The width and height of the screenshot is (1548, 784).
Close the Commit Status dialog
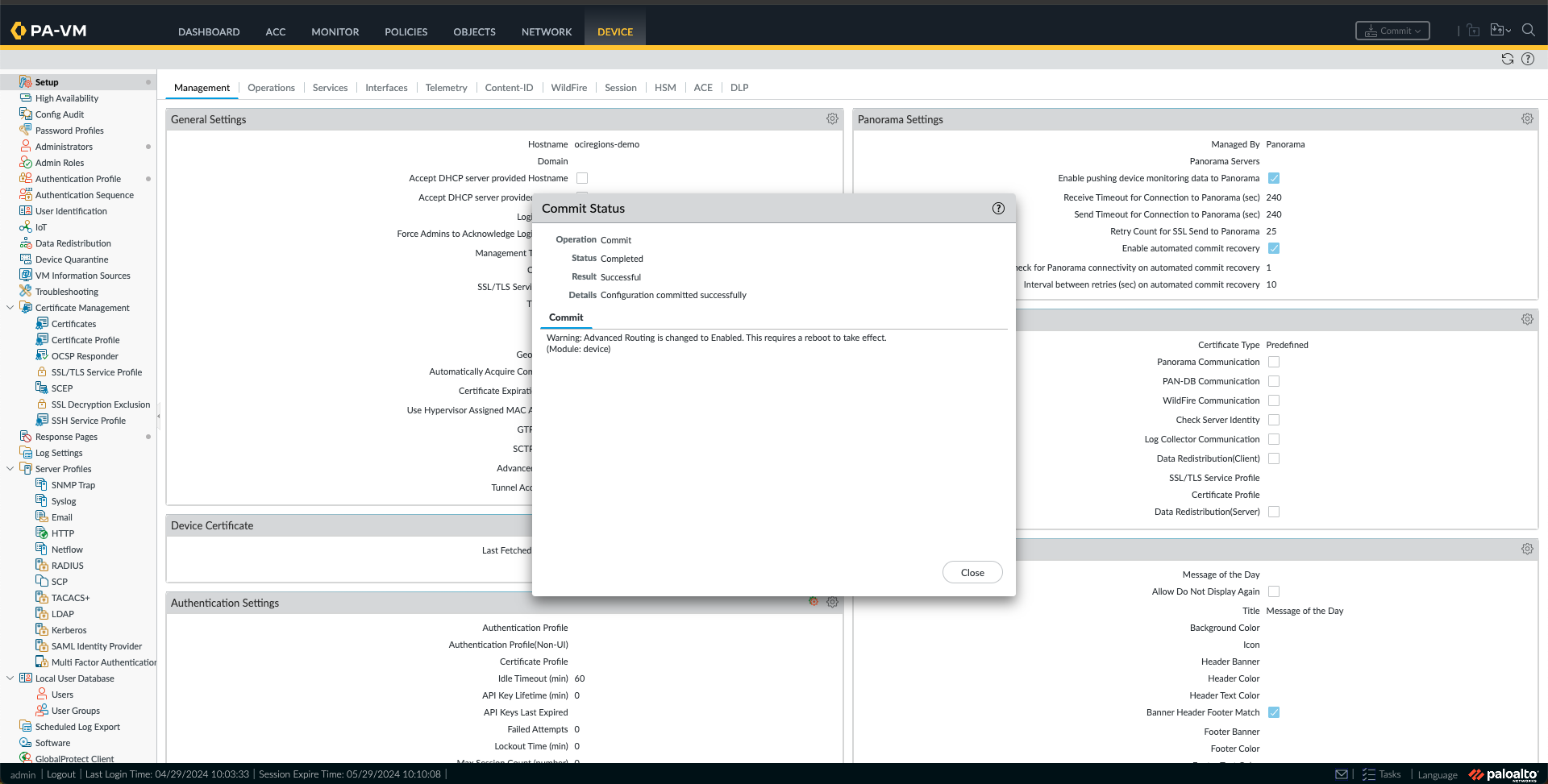click(x=972, y=573)
